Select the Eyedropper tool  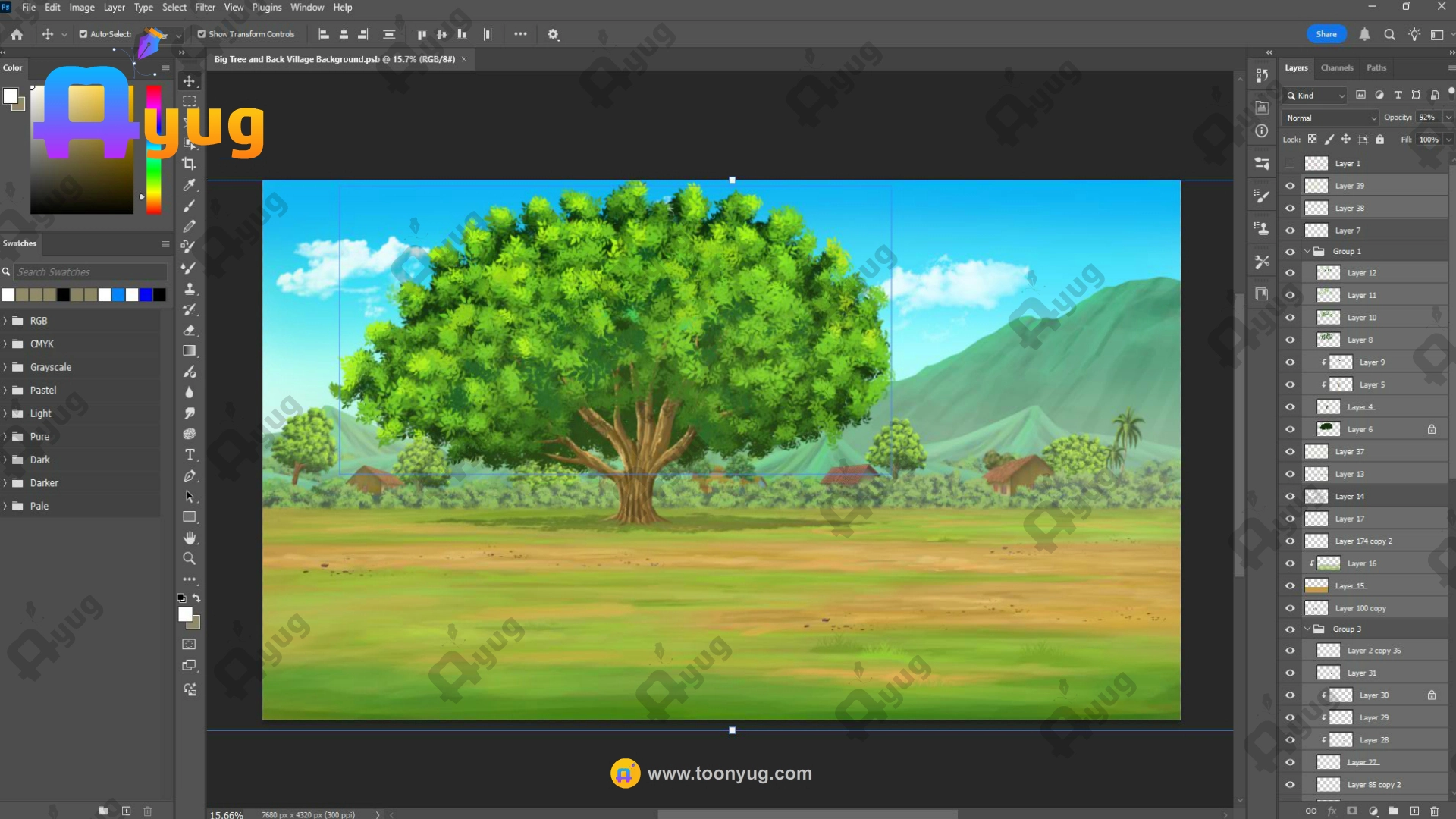[189, 185]
